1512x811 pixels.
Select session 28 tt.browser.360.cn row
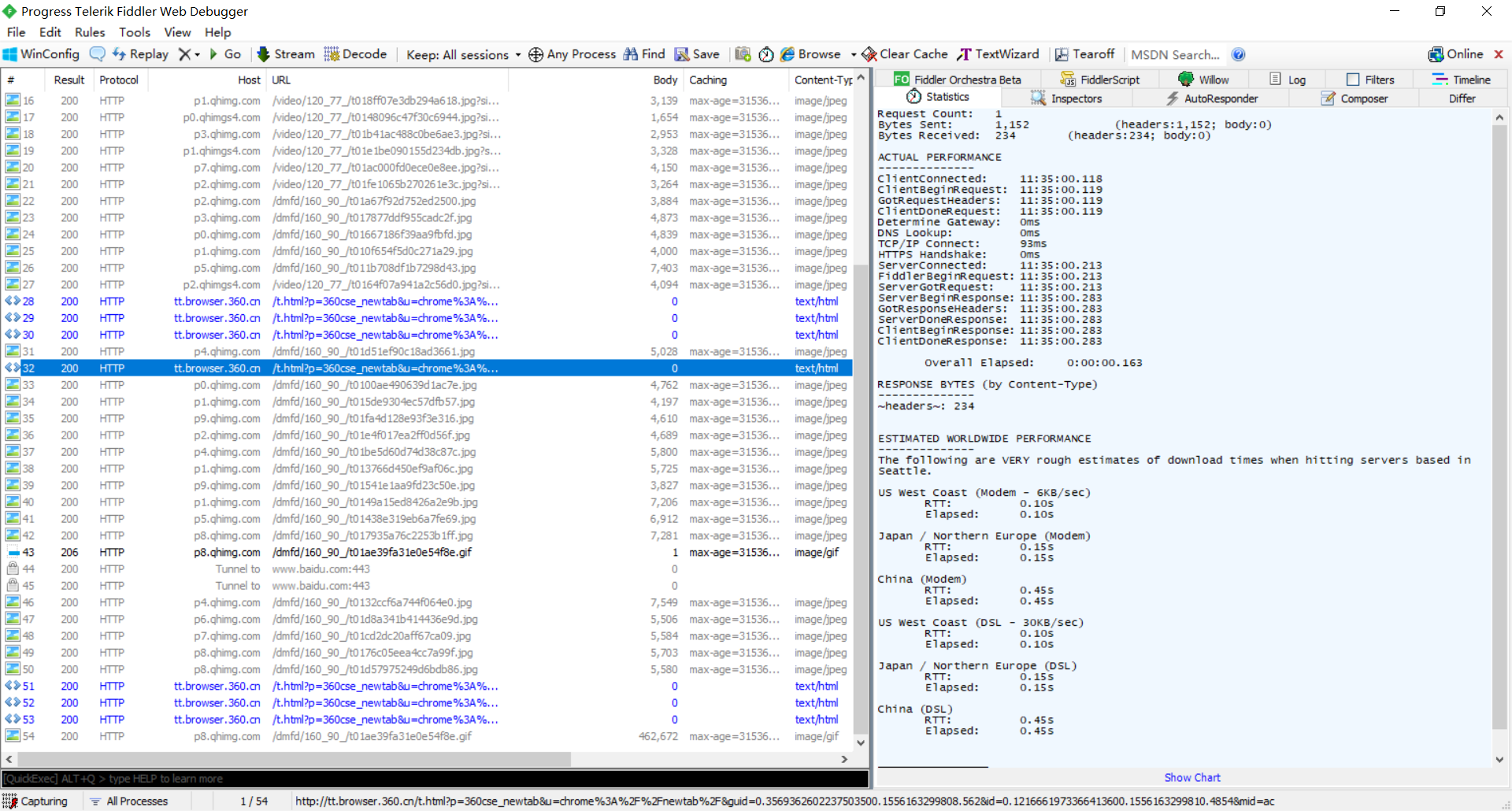[425, 302]
